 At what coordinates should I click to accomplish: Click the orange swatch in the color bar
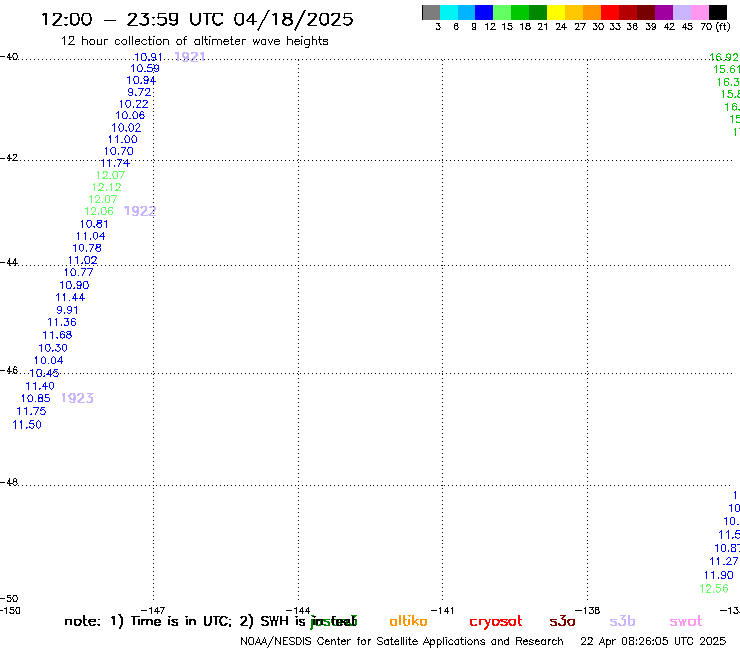click(592, 12)
